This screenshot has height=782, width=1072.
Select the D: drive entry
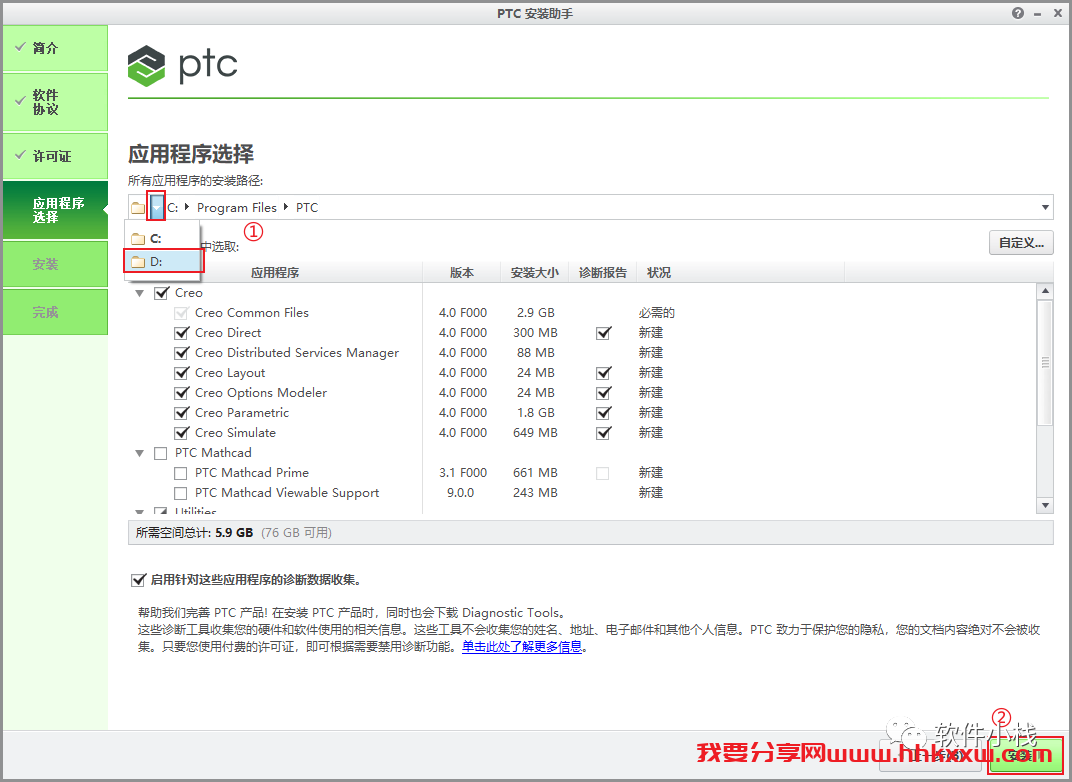pyautogui.click(x=162, y=261)
